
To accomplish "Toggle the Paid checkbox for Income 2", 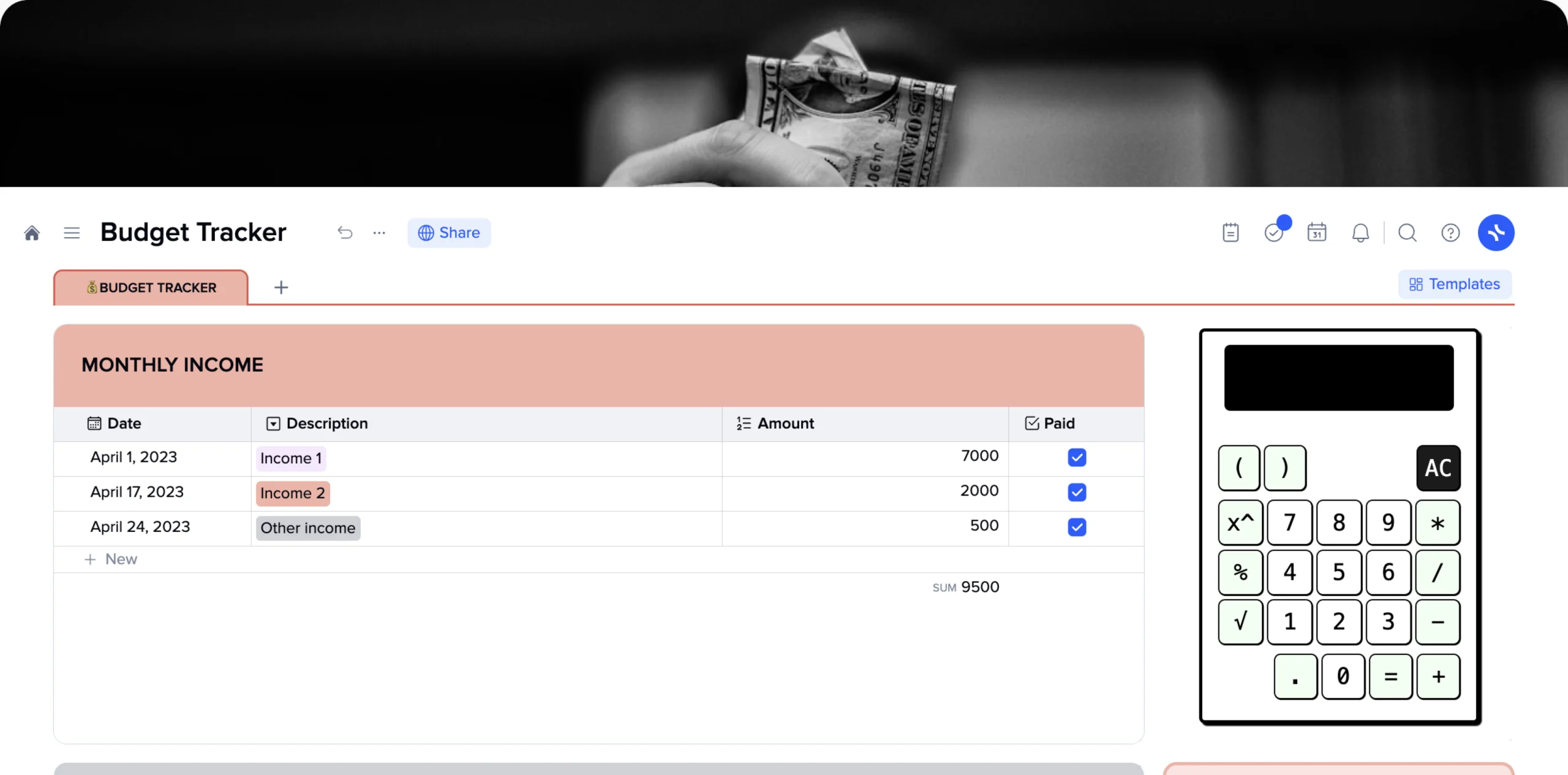I will (x=1077, y=492).
